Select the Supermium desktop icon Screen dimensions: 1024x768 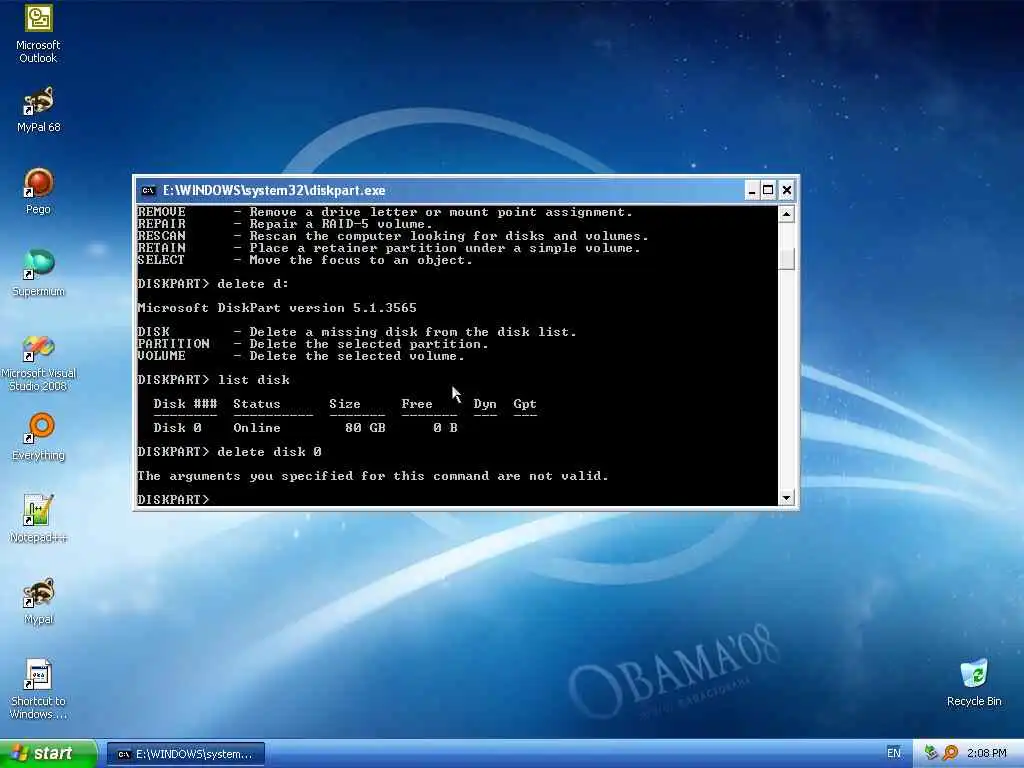point(38,273)
